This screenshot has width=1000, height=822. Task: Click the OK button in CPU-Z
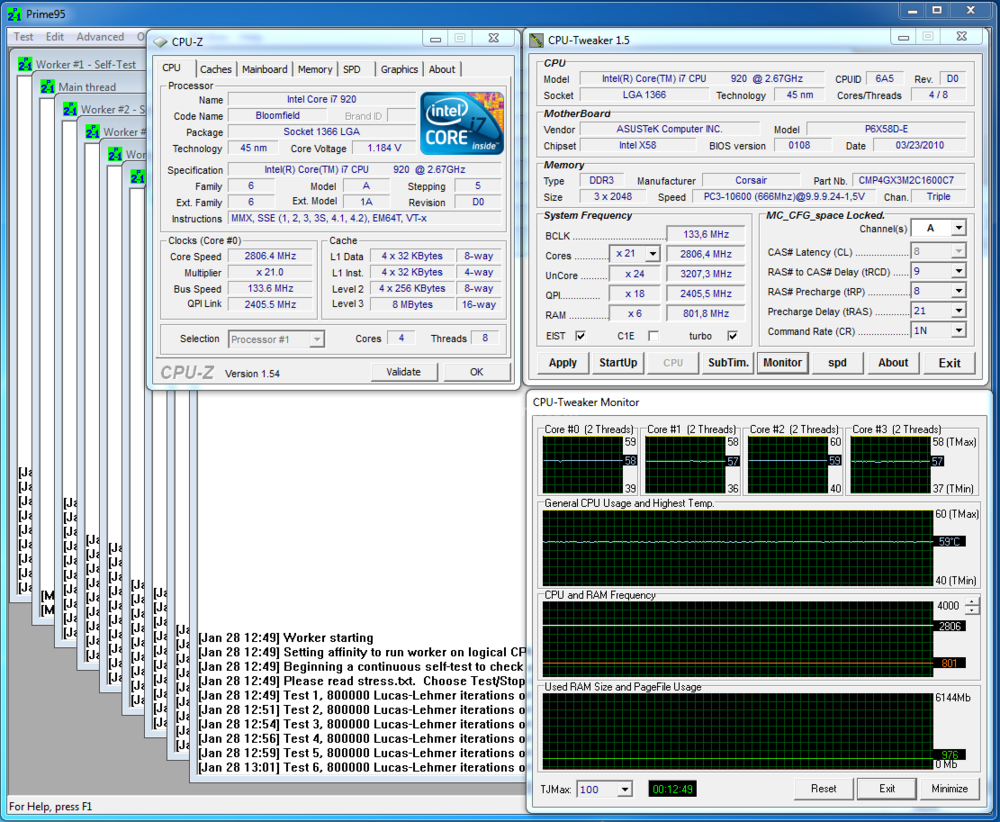[476, 372]
